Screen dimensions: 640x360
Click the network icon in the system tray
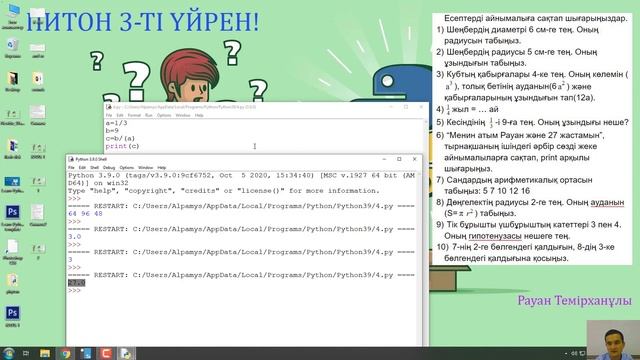(x=582, y=353)
